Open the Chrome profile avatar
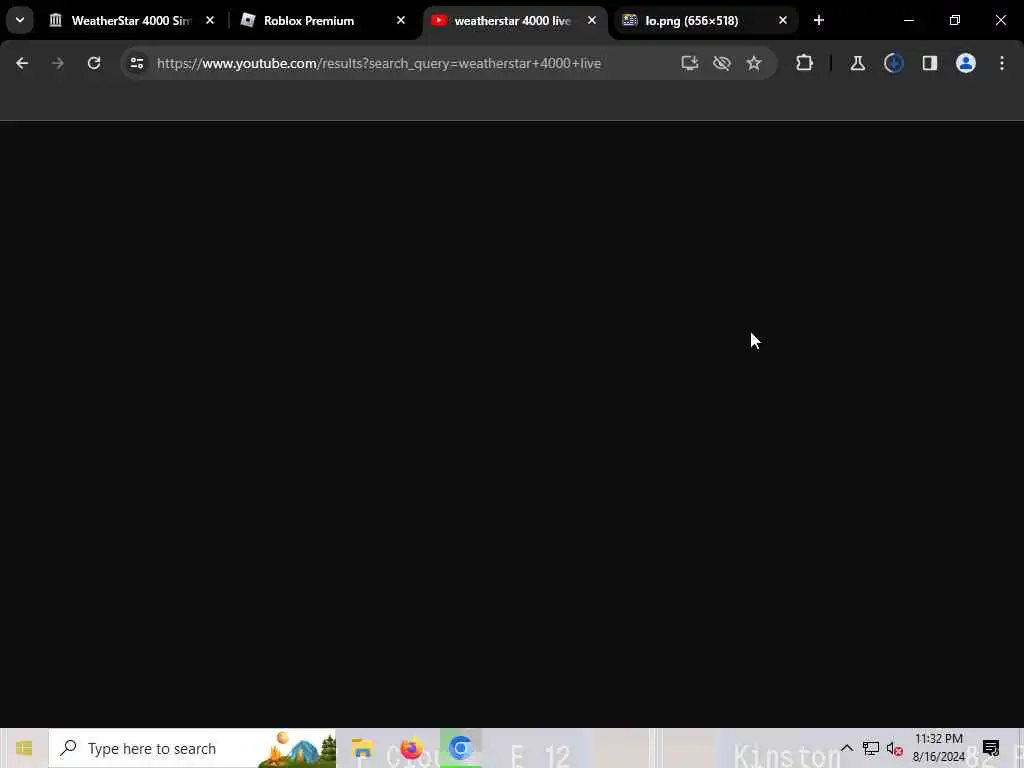Viewport: 1024px width, 768px height. click(966, 63)
